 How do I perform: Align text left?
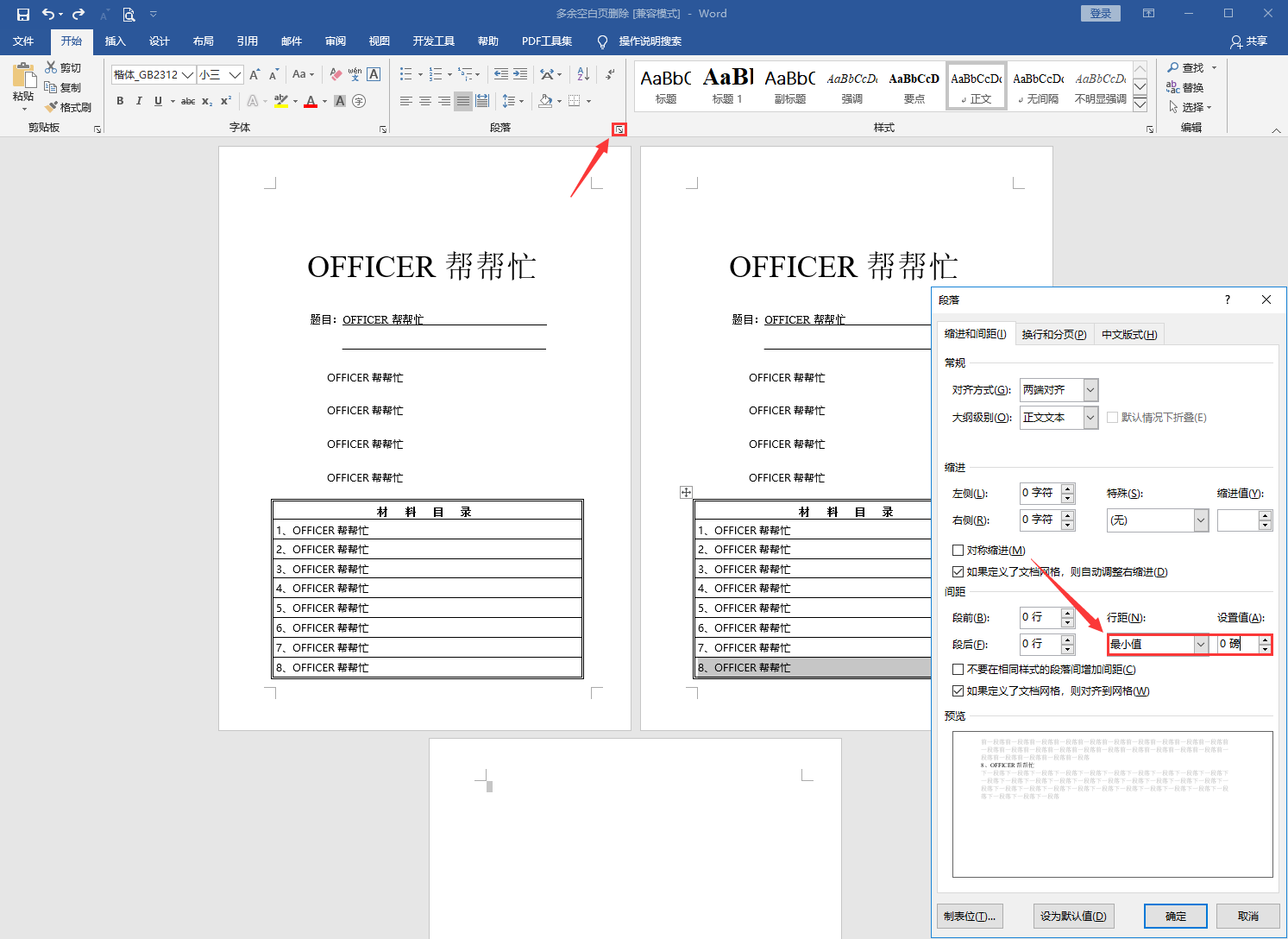point(406,101)
